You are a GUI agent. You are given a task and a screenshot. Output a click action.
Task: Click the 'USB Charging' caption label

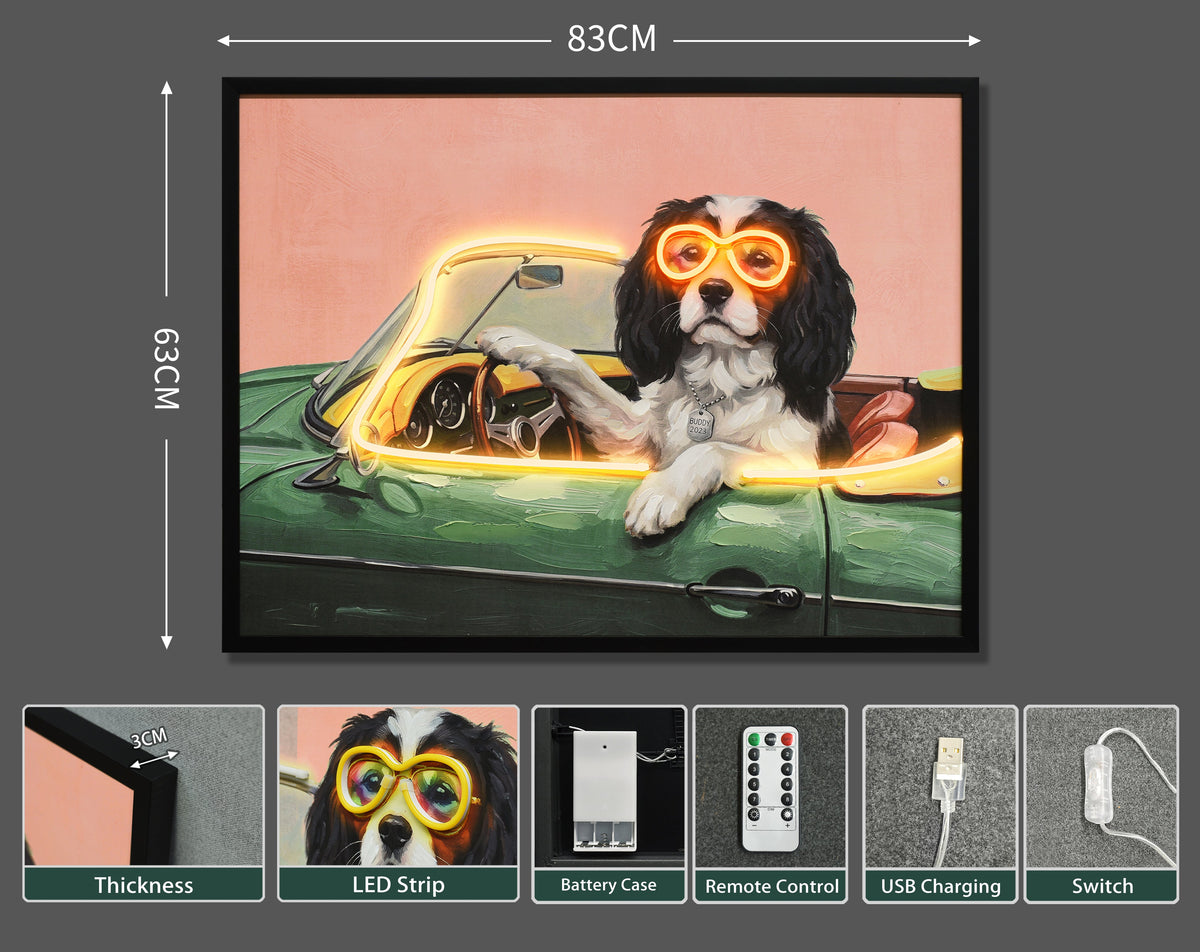[x=940, y=886]
